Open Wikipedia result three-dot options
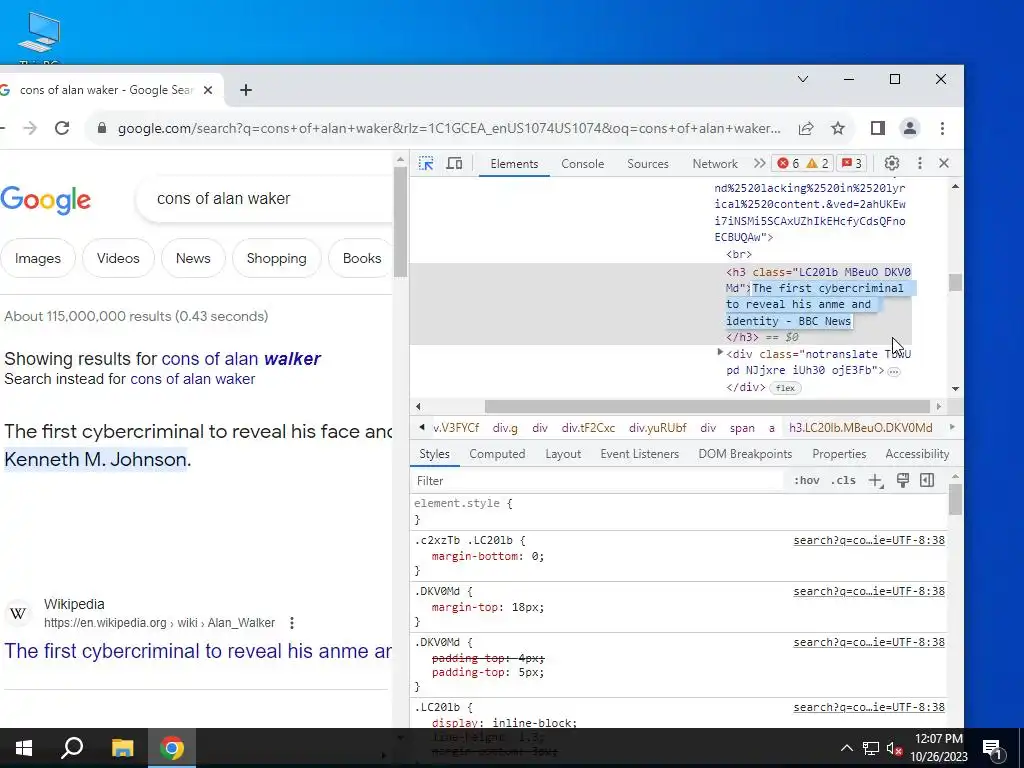 (292, 622)
